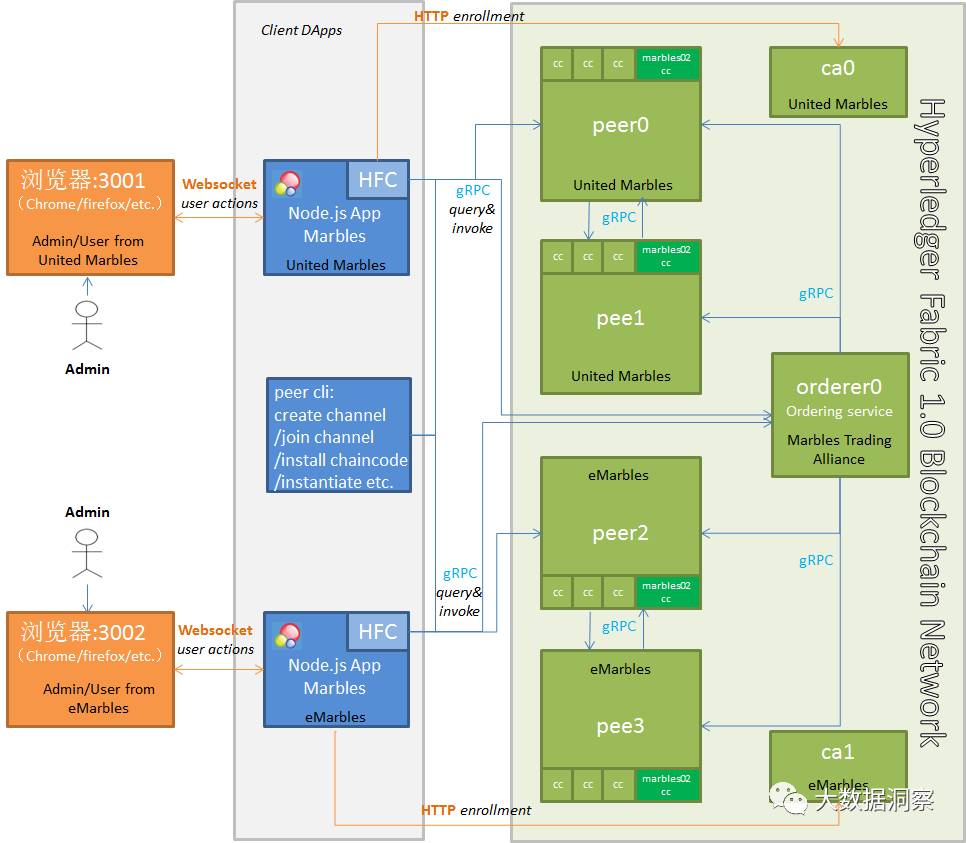The height and width of the screenshot is (843, 966).
Task: Click gRPC label between peer2 and pee3
Action: coord(619,627)
